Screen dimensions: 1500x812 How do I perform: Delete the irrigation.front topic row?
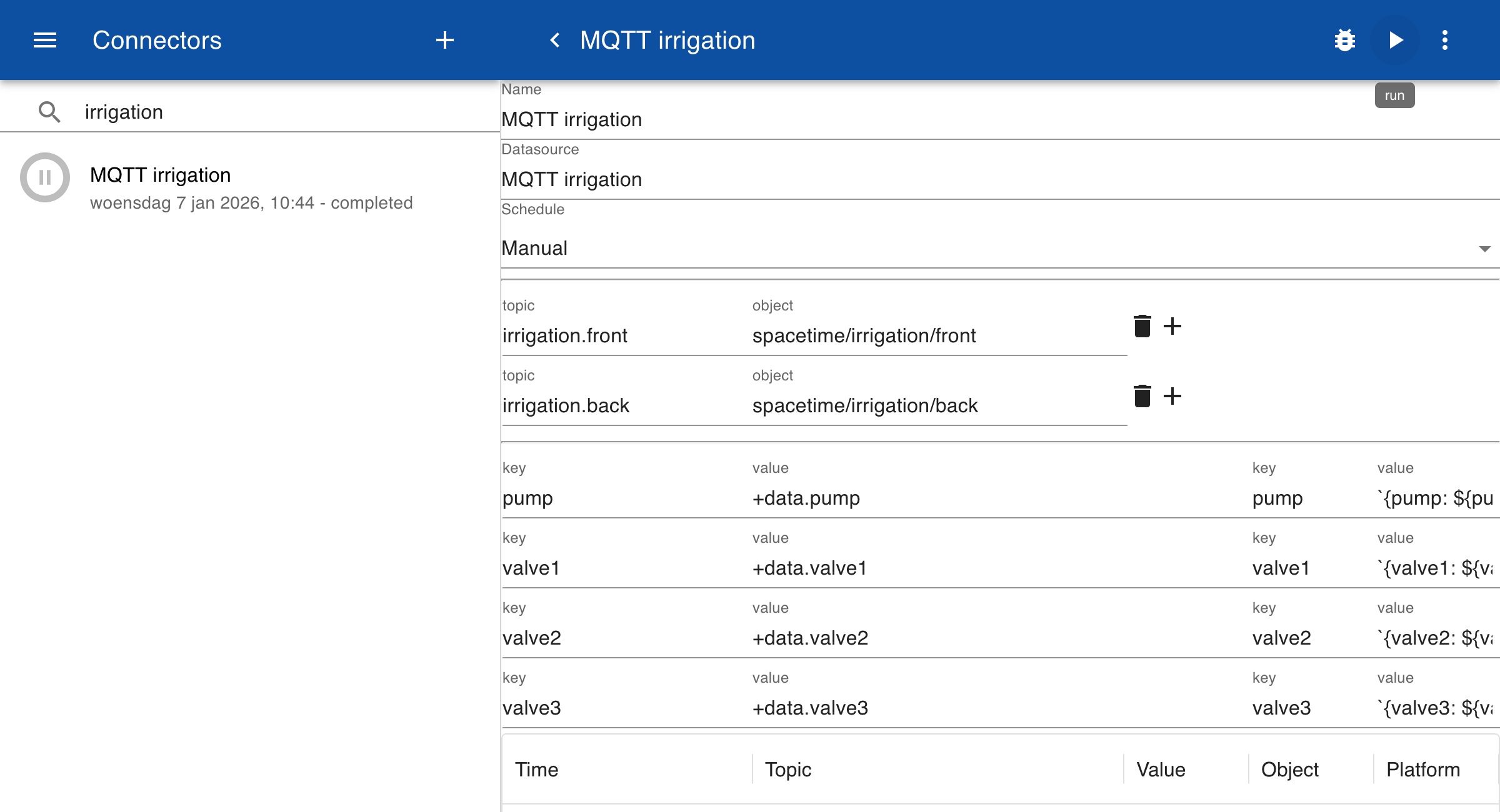[x=1142, y=326]
